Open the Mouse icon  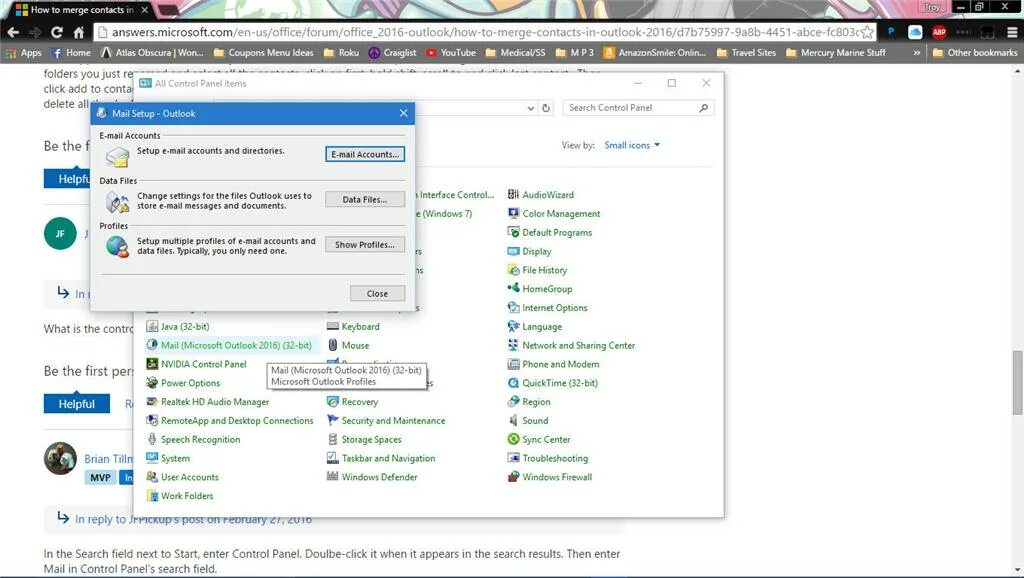click(348, 345)
